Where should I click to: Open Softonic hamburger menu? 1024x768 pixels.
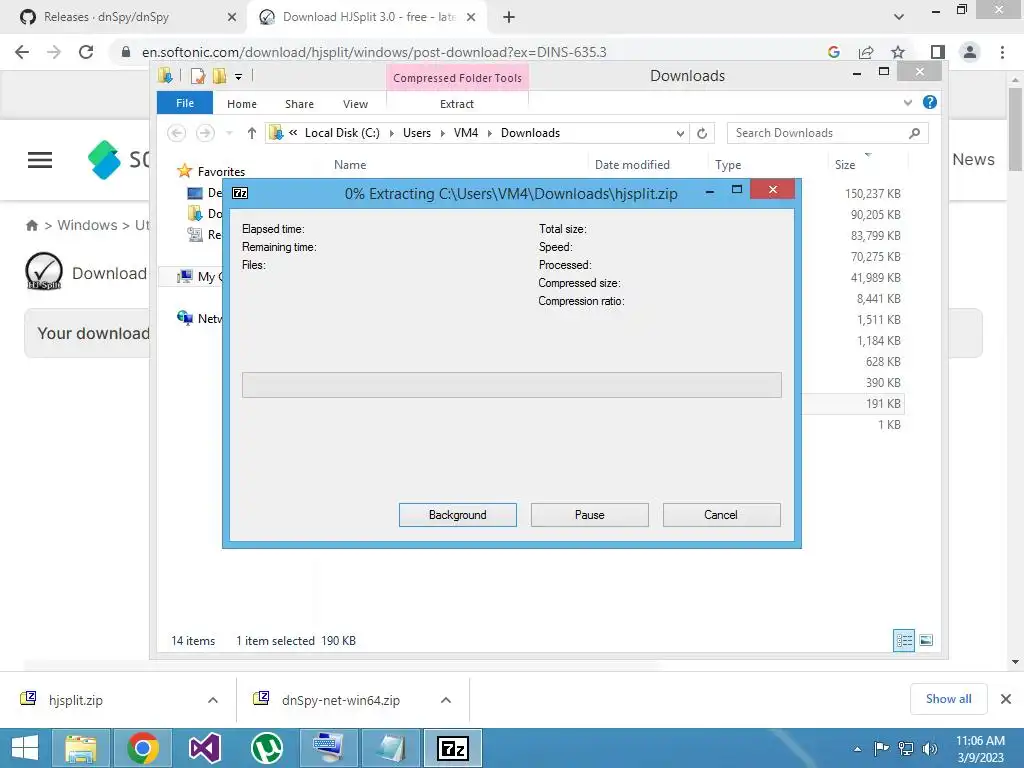pos(40,160)
